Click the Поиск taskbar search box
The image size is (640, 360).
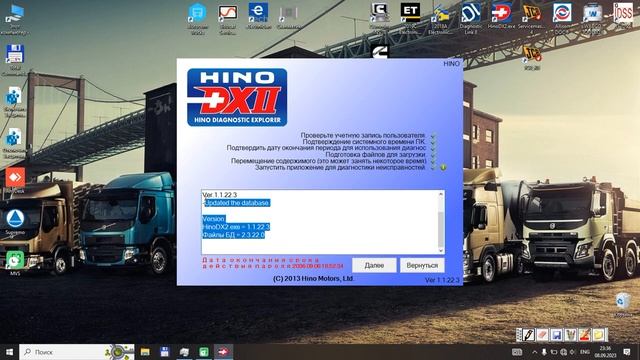(x=77, y=351)
